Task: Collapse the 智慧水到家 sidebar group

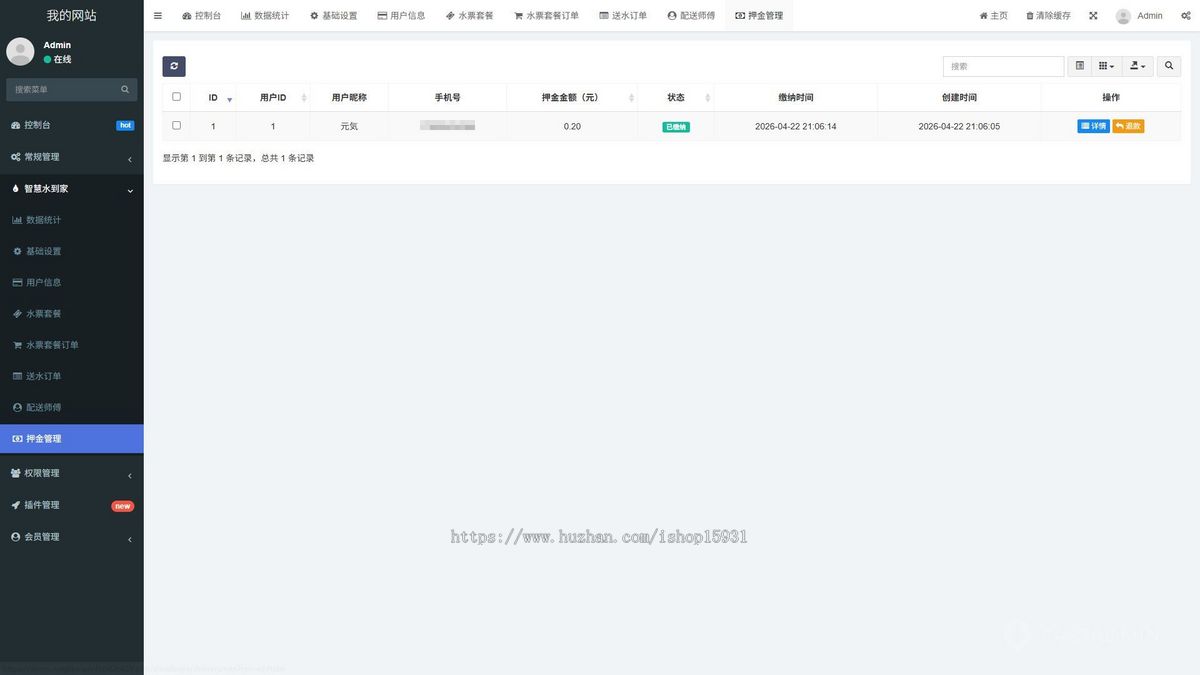Action: (x=72, y=189)
